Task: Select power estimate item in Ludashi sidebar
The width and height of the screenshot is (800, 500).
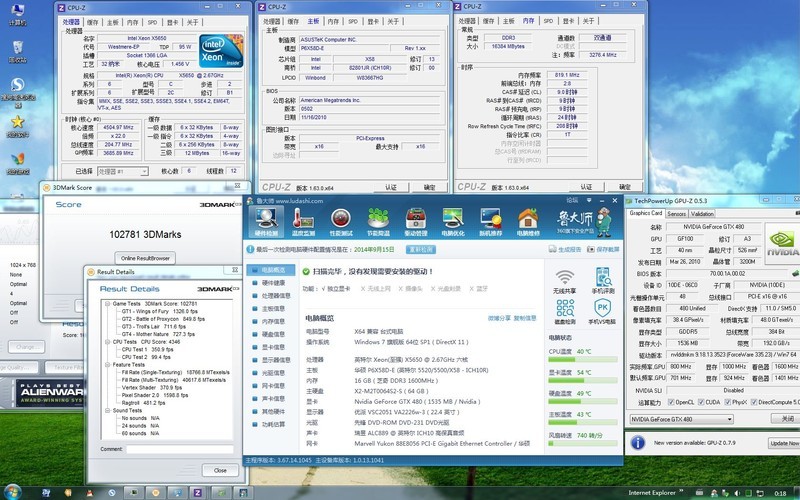Action: point(273,424)
